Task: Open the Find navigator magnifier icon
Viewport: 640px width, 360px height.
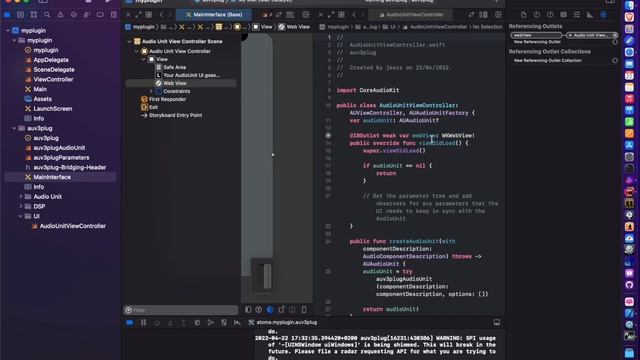Action: (47, 15)
